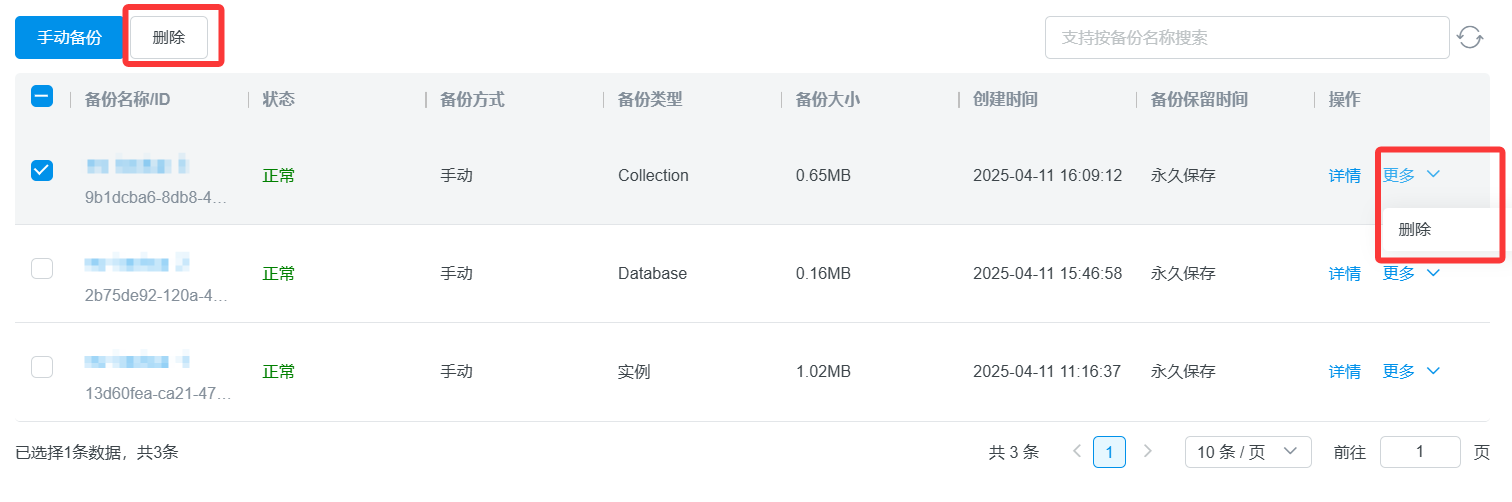Viewport: 1512px width, 502px height.
Task: Click the 前往 page number input
Action: pyautogui.click(x=1419, y=452)
